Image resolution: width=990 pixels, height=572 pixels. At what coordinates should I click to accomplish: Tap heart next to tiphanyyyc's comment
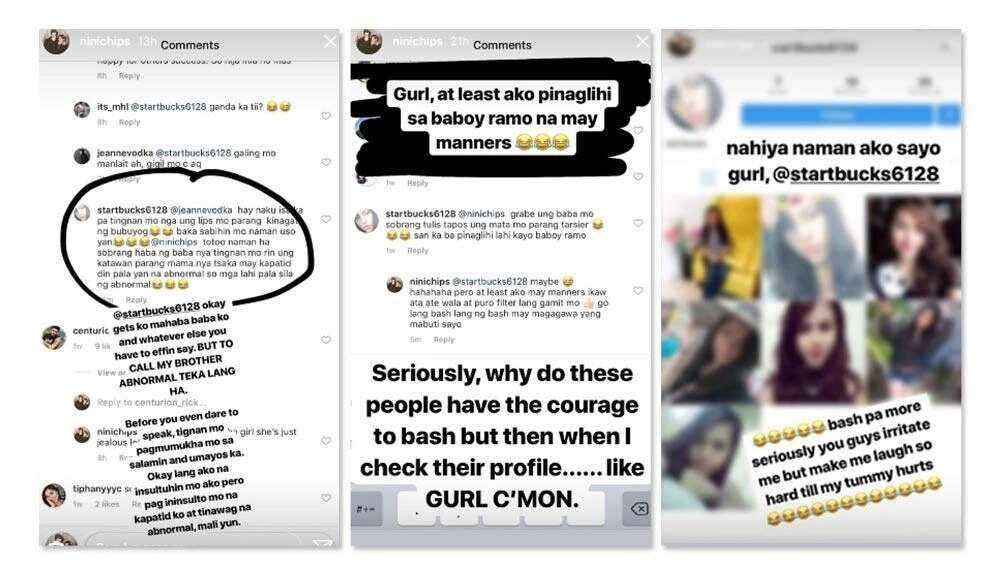pos(326,498)
